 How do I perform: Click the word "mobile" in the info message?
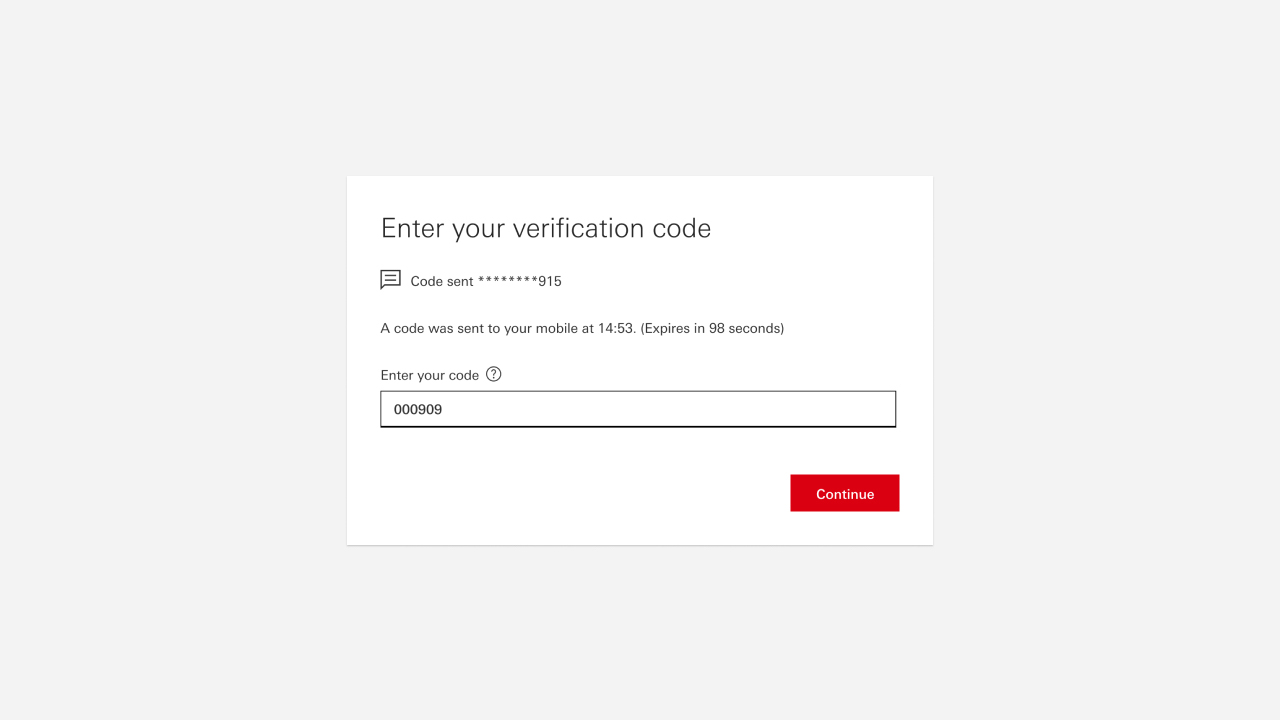pos(554,328)
